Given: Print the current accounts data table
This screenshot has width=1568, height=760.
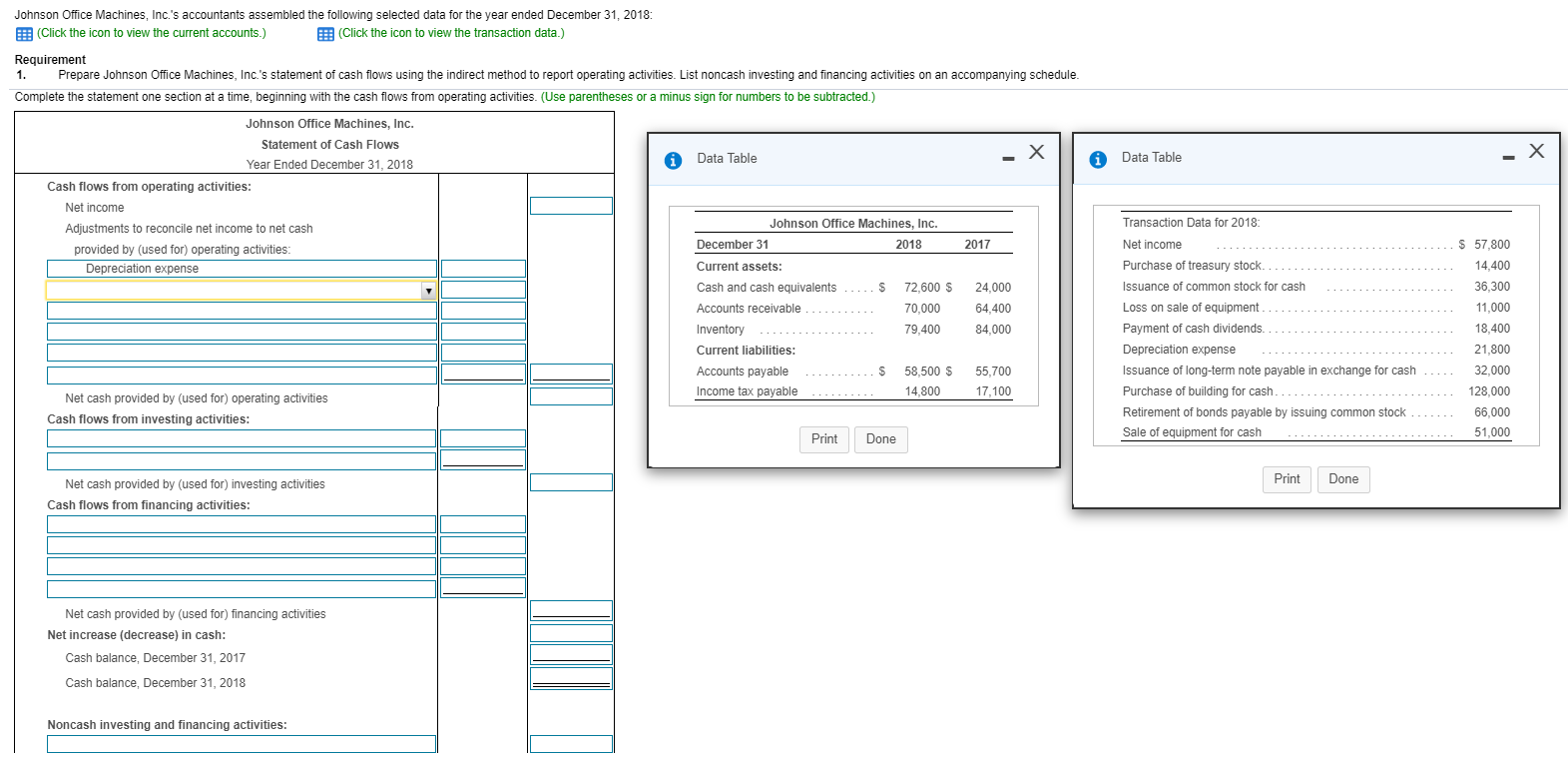Looking at the screenshot, I should pyautogui.click(x=824, y=439).
